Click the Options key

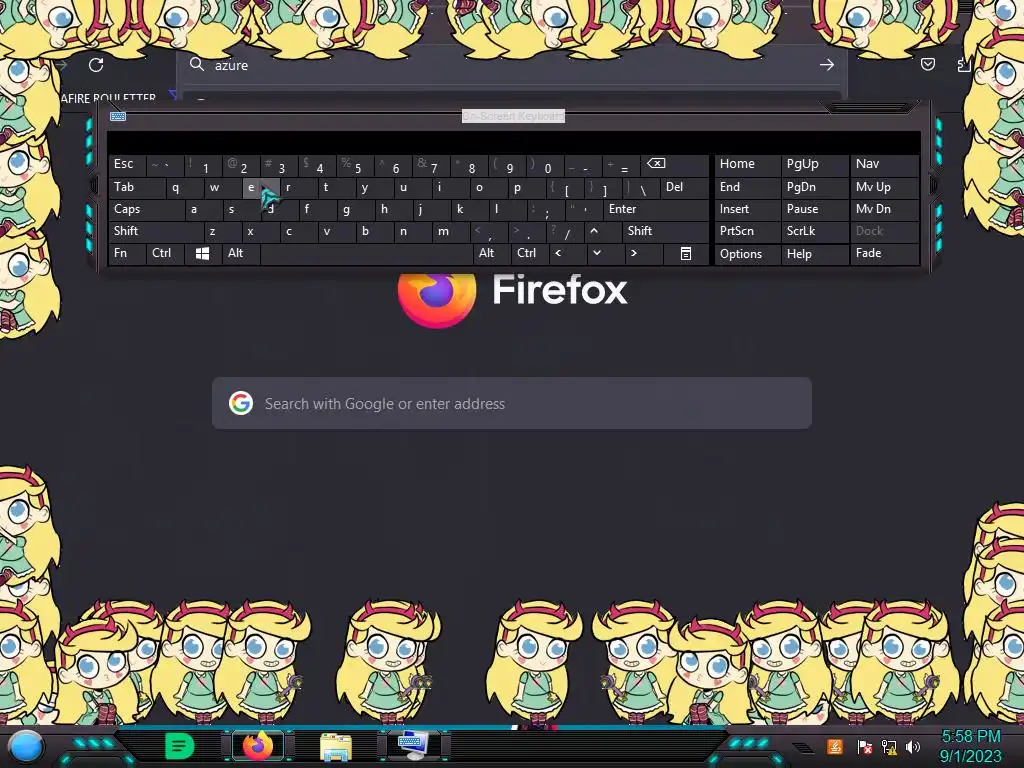(747, 254)
